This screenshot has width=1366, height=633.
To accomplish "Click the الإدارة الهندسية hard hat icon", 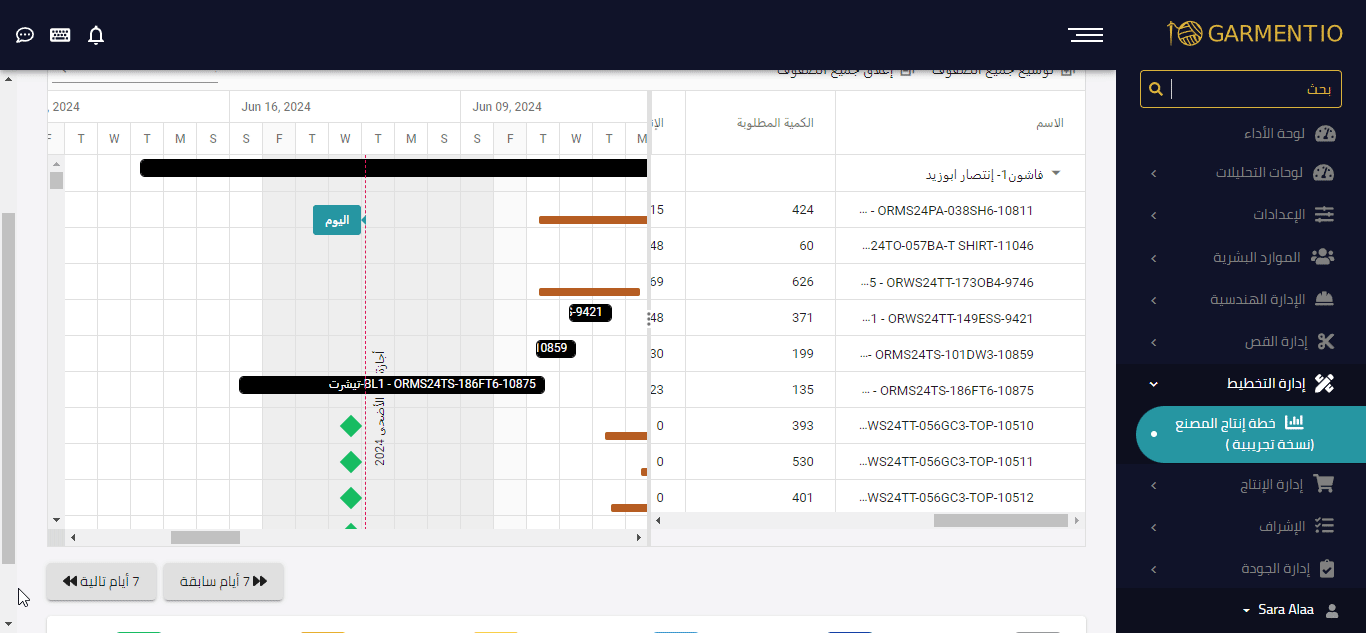I will pyautogui.click(x=1325, y=299).
